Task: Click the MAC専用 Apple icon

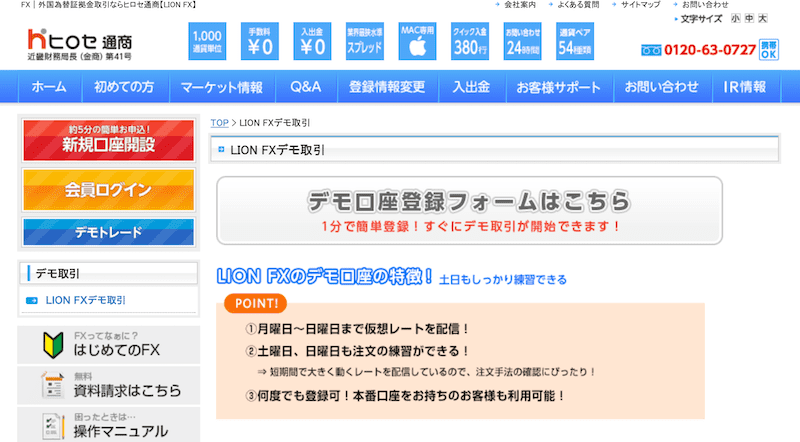Action: (417, 41)
